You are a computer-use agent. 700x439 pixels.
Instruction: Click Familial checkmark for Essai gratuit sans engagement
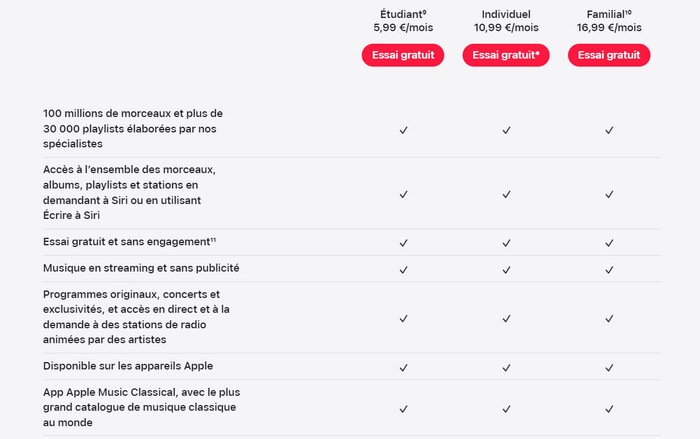[x=609, y=243]
